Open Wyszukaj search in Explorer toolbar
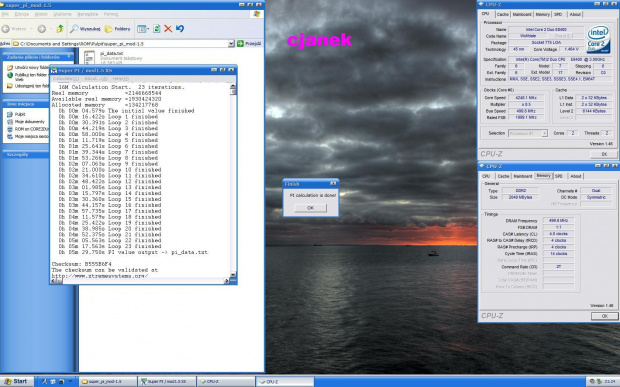 pyautogui.click(x=85, y=29)
